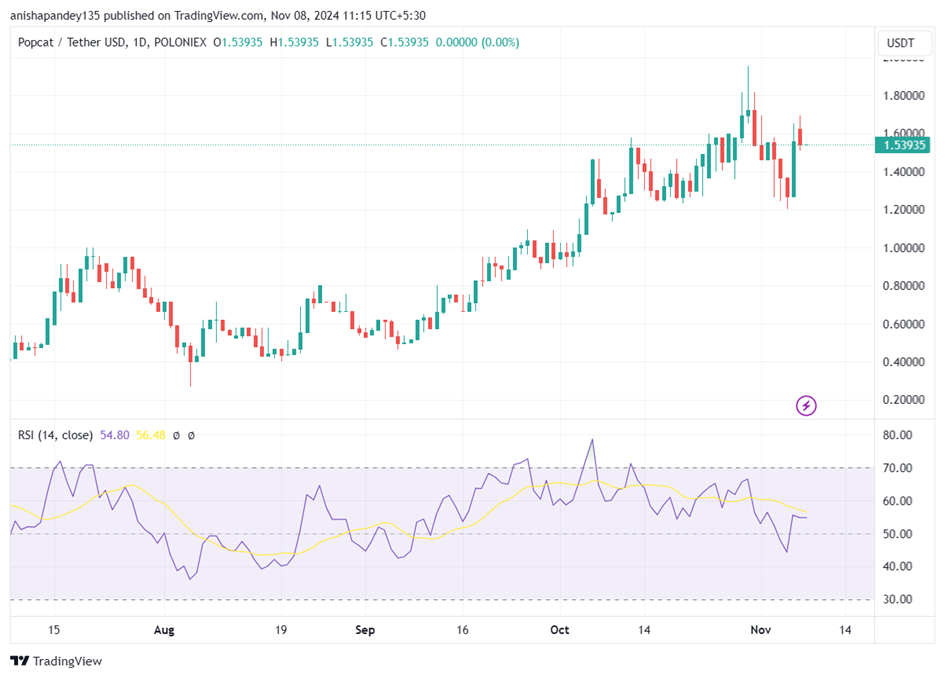Click the green 1.53935 current price label
This screenshot has width=945, height=678.
[x=903, y=145]
